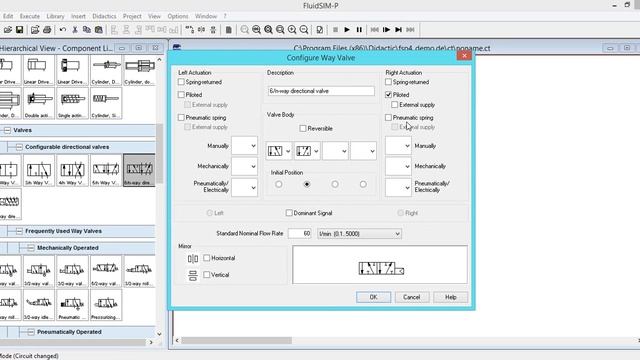Start the simulation with Play
The width and height of the screenshot is (640, 360).
click(347, 30)
